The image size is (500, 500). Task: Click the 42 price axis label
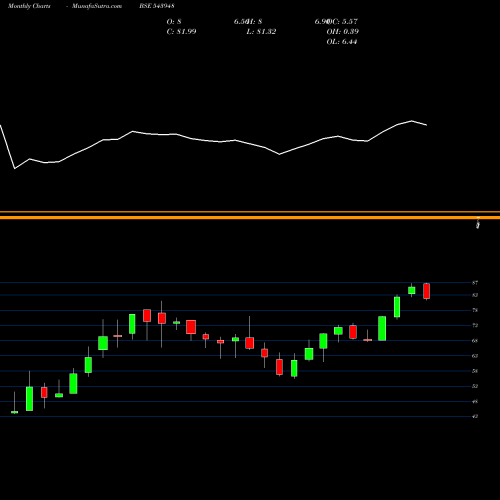(475, 416)
